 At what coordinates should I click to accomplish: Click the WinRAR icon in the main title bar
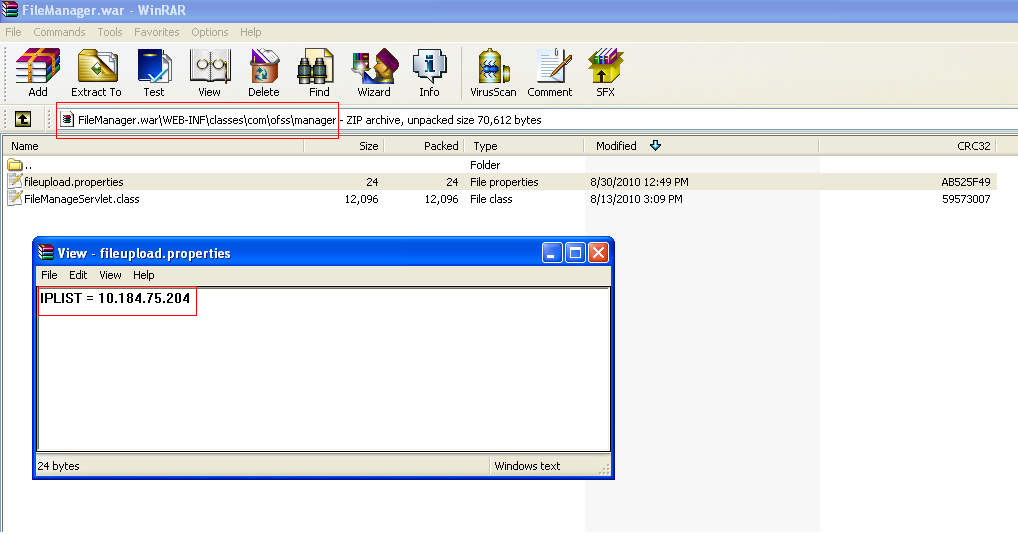[10, 9]
